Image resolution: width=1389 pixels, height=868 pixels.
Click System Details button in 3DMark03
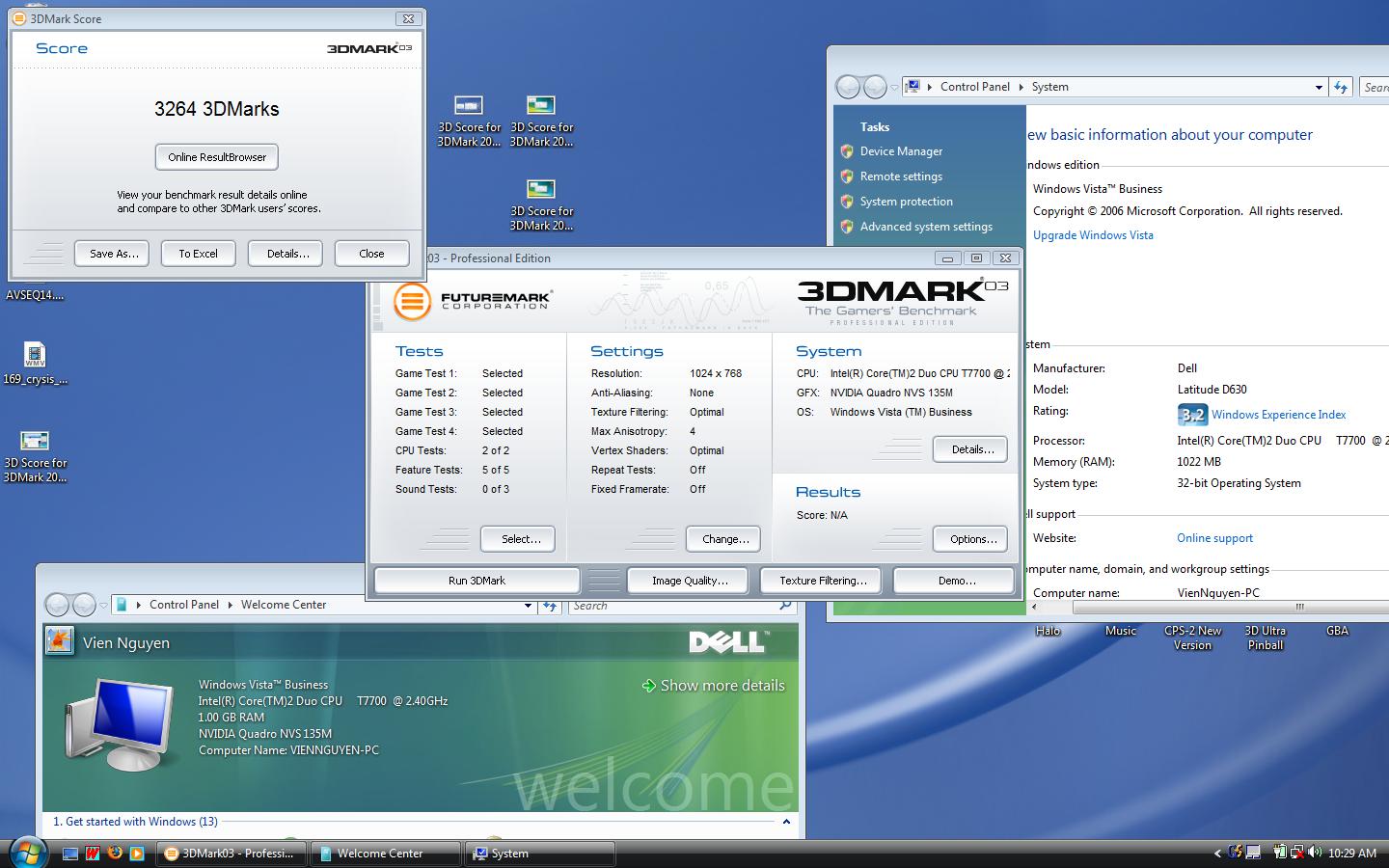point(972,449)
